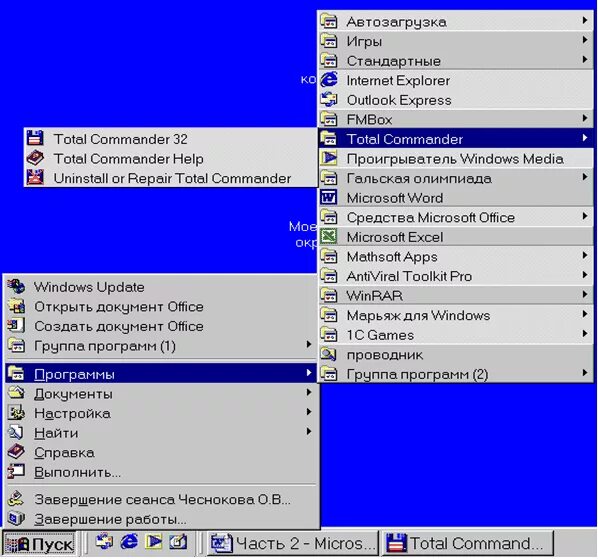The image size is (598, 559).
Task: Launch Total Commander 32 from the submenu
Action: (170, 139)
